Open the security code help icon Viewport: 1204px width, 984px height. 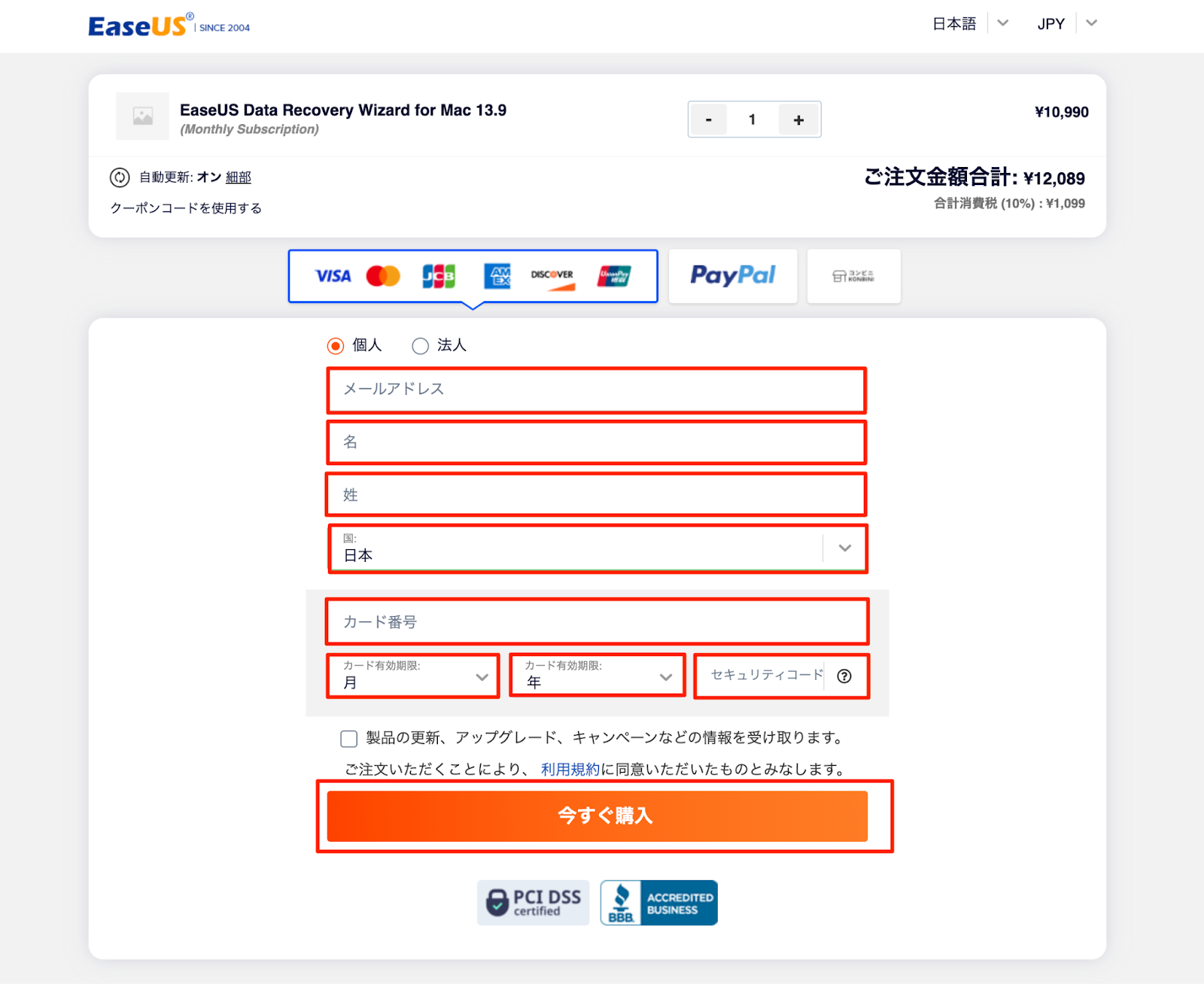(844, 676)
